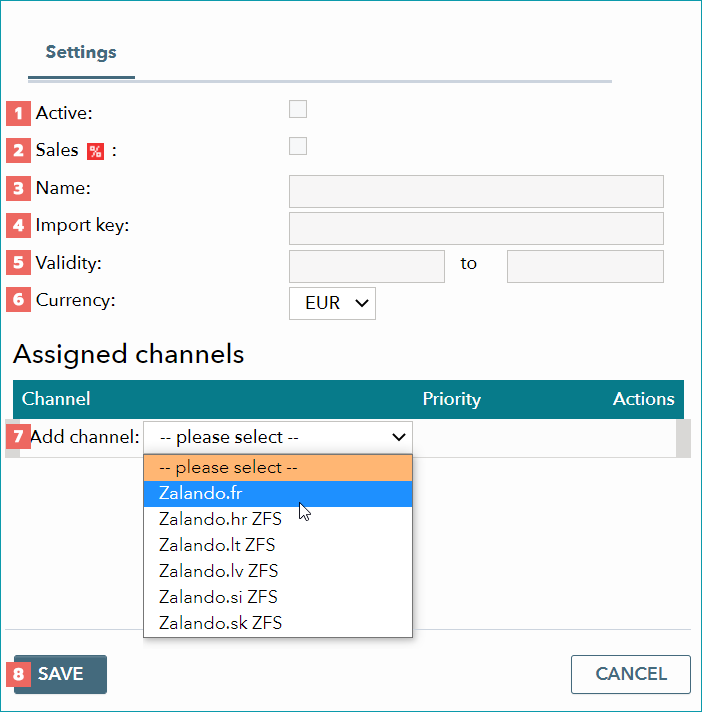Image resolution: width=702 pixels, height=712 pixels.
Task: Click the Assigned channels heading
Action: click(x=129, y=355)
